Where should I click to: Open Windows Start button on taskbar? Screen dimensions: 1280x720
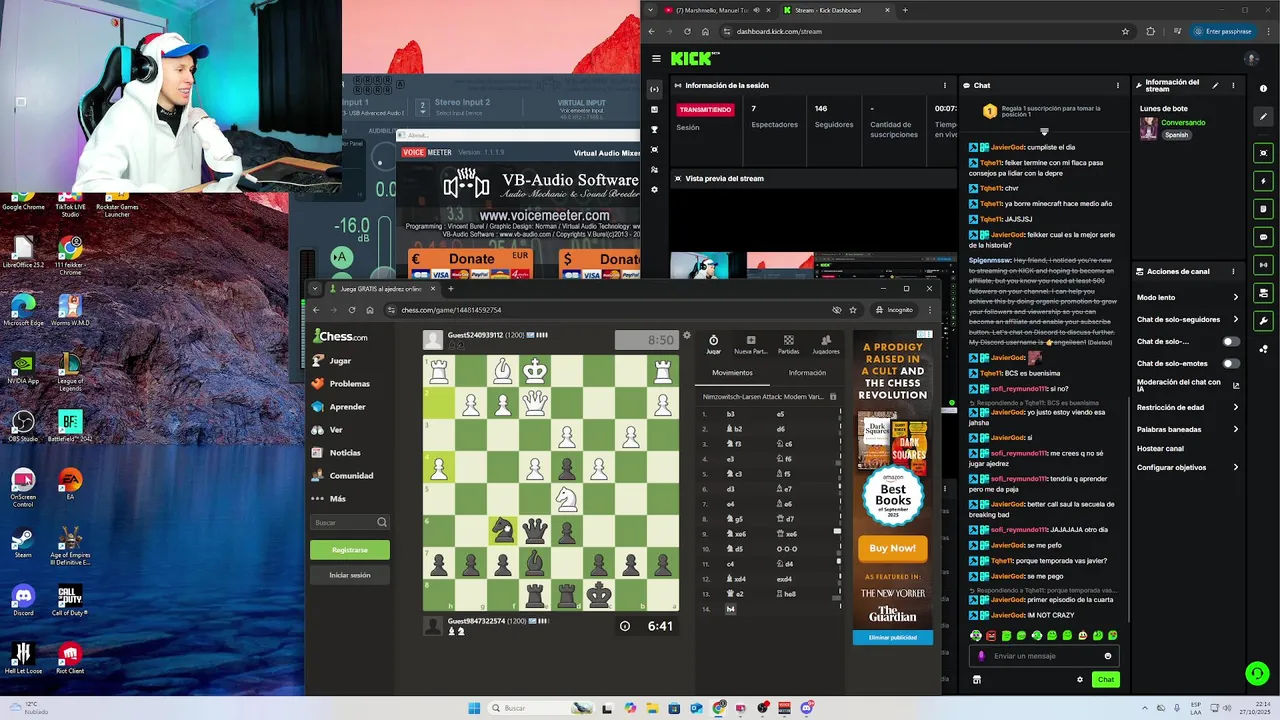point(474,708)
